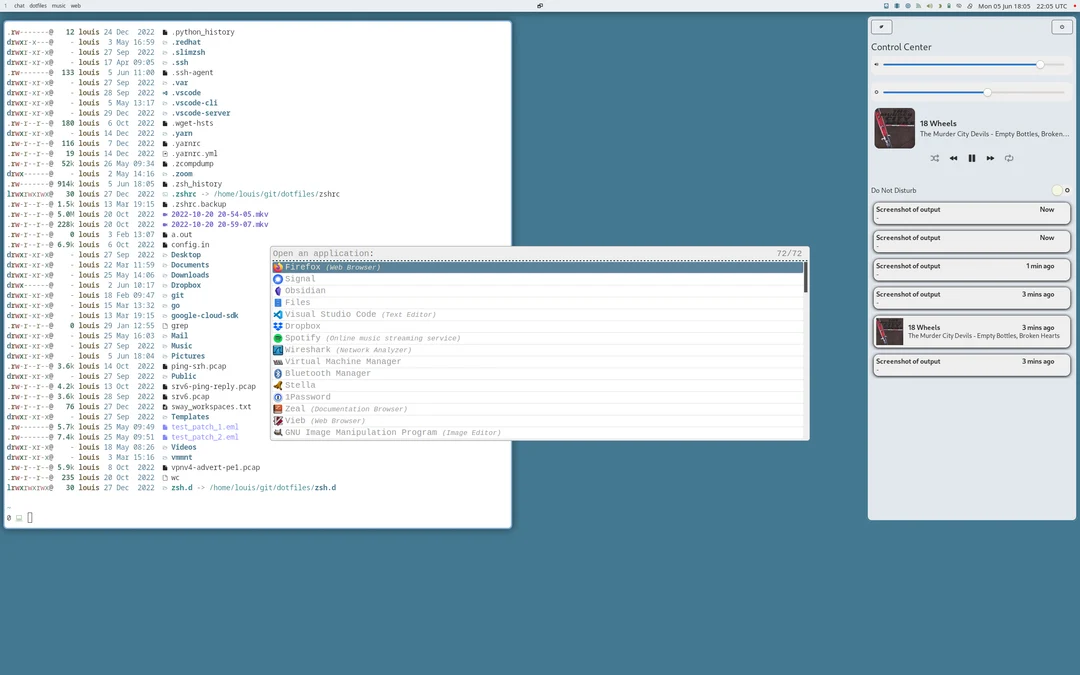This screenshot has height=675, width=1080.
Task: Click the arrow button in Control Center header
Action: (x=881, y=26)
